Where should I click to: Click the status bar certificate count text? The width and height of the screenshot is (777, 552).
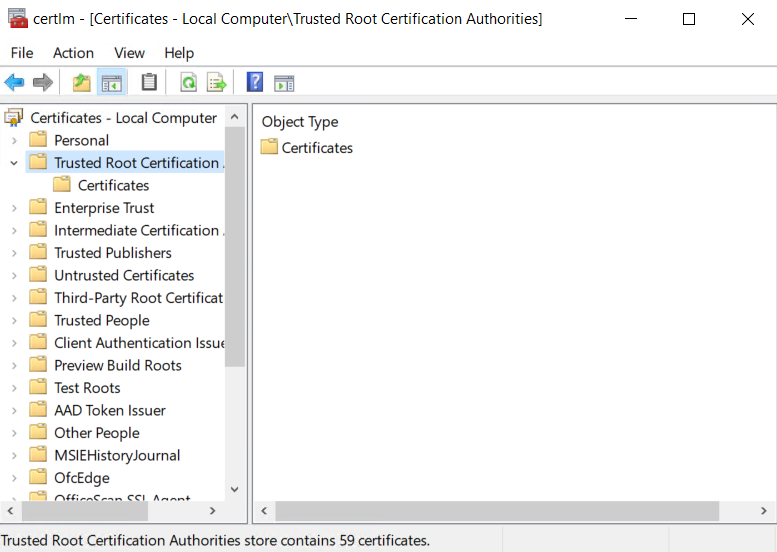(x=215, y=540)
